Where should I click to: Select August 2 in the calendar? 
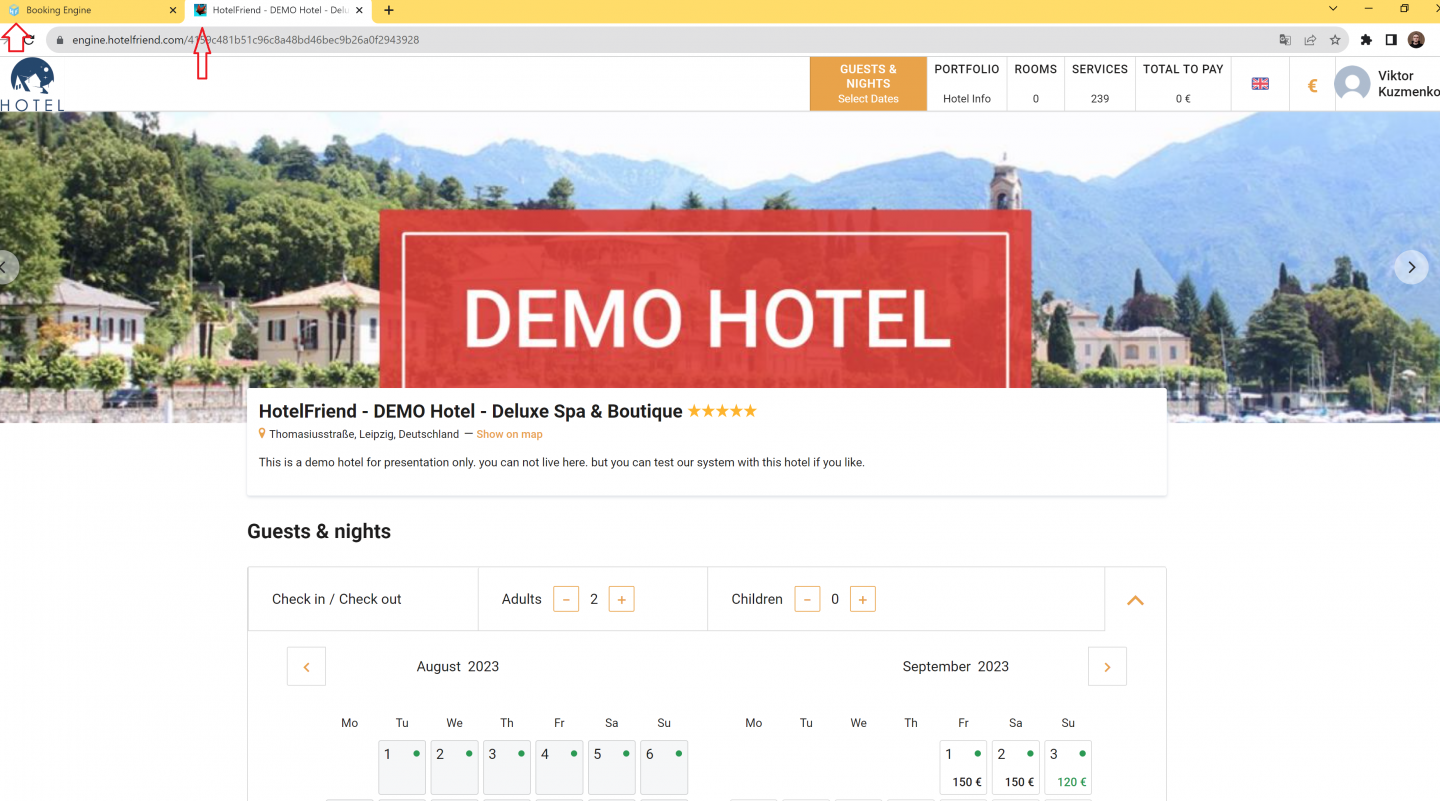click(x=454, y=768)
